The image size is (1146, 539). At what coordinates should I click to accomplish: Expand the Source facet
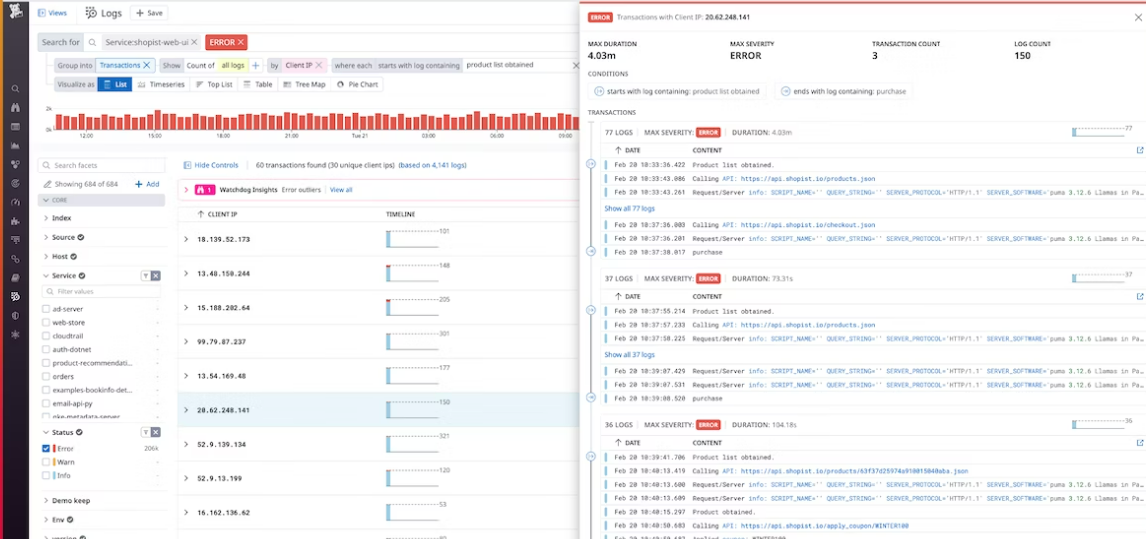click(47, 237)
